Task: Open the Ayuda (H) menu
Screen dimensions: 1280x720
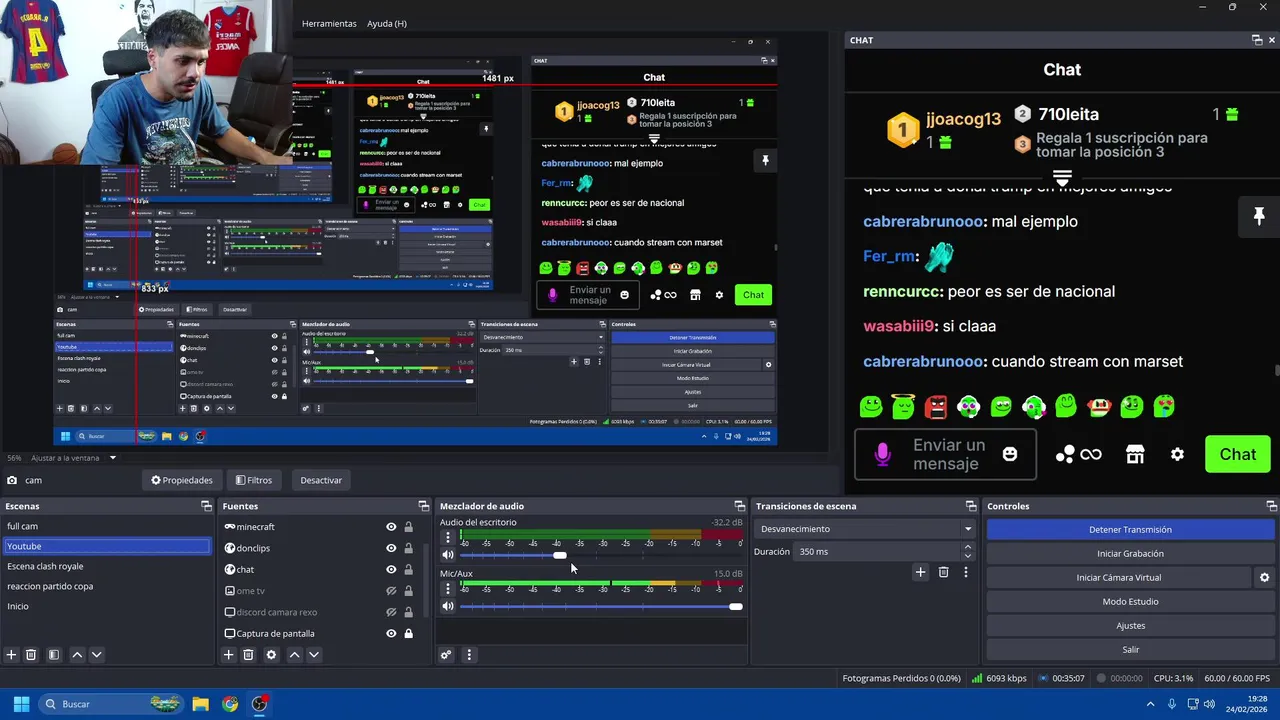Action: [x=386, y=23]
